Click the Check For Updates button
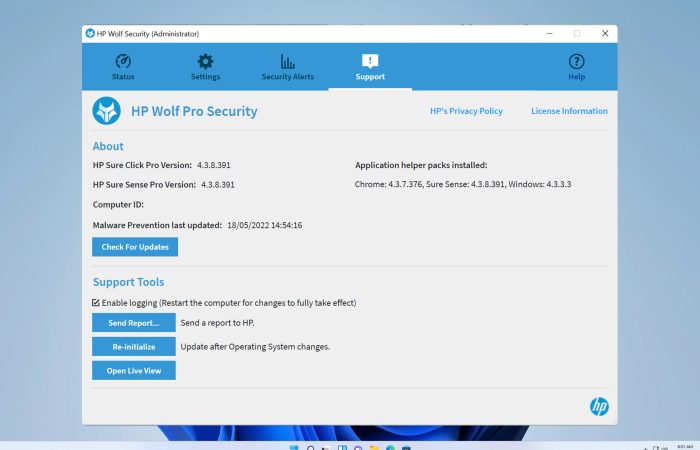The image size is (700, 450). click(135, 247)
